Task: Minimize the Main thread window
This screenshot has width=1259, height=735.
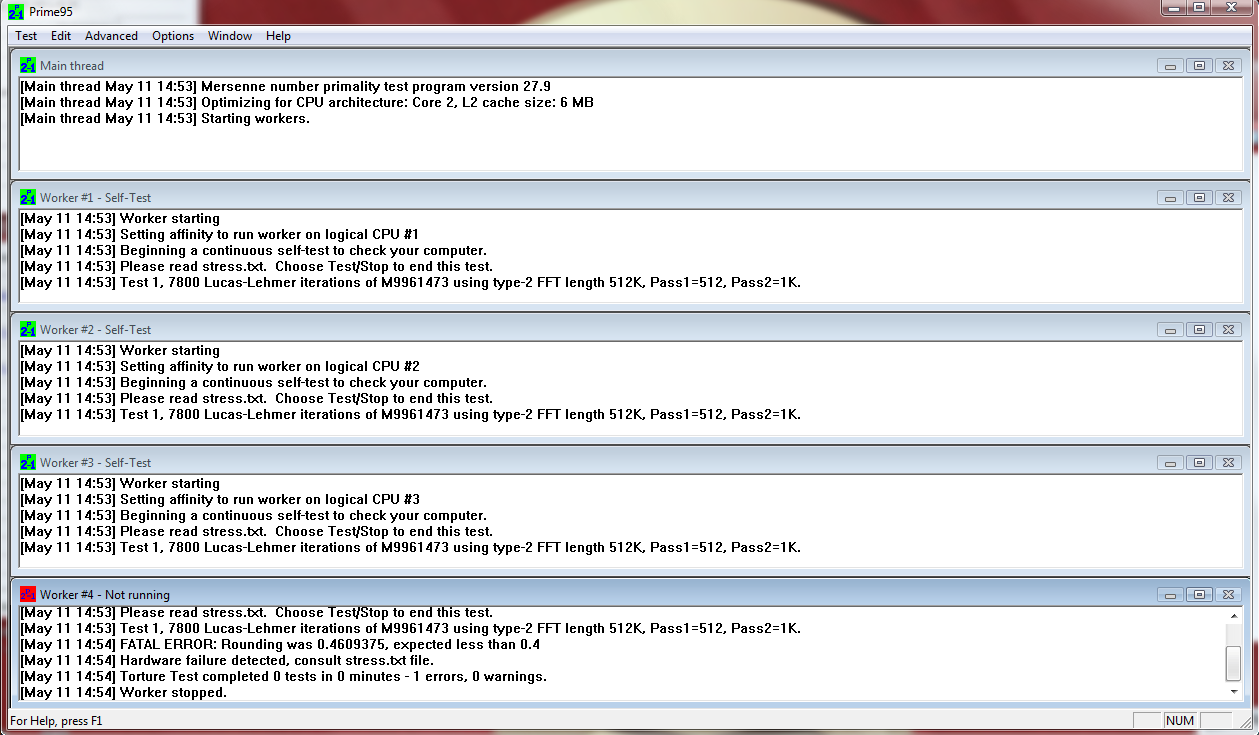Action: (x=1170, y=66)
